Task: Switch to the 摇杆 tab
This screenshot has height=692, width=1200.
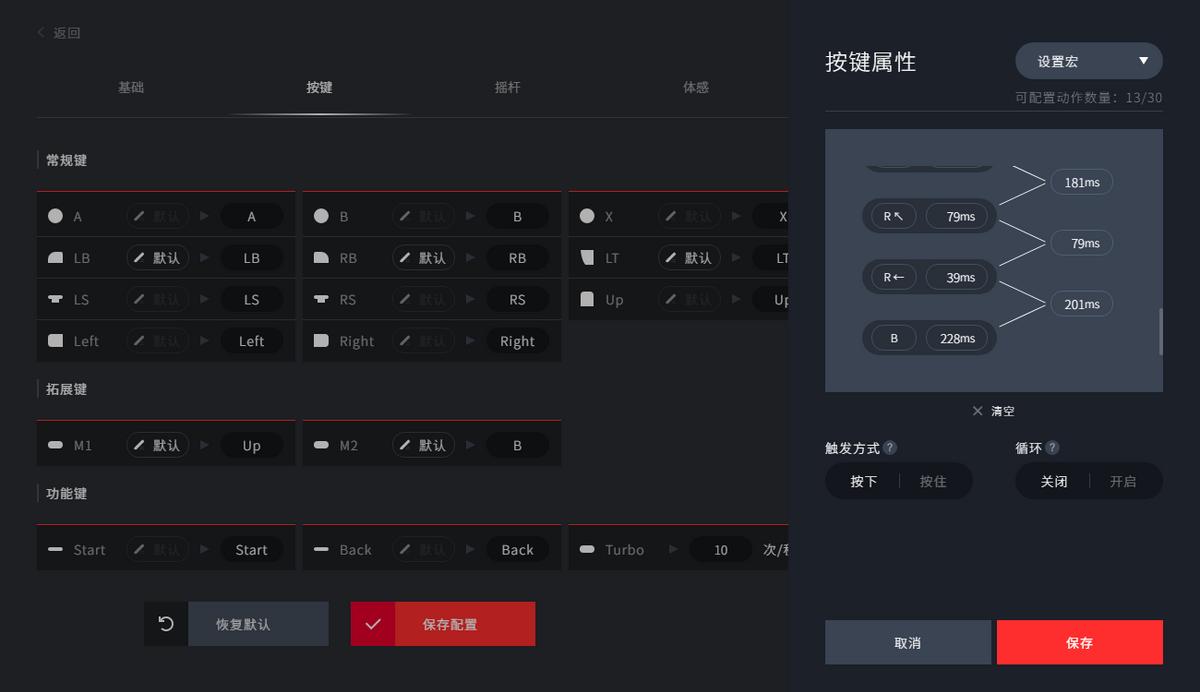Action: pyautogui.click(x=506, y=87)
